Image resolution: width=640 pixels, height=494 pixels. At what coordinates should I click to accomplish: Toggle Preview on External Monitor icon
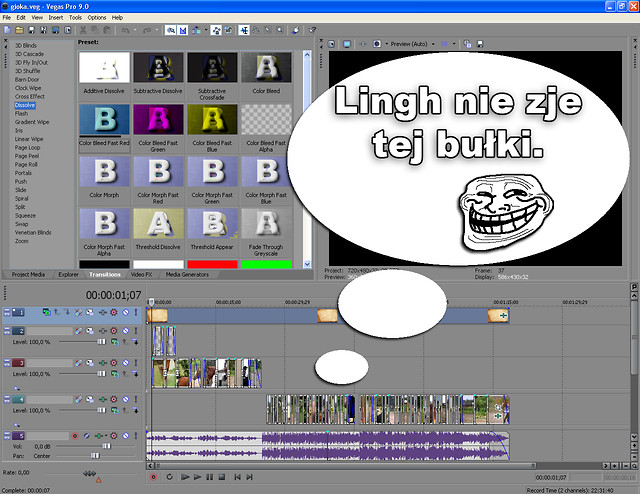347,44
